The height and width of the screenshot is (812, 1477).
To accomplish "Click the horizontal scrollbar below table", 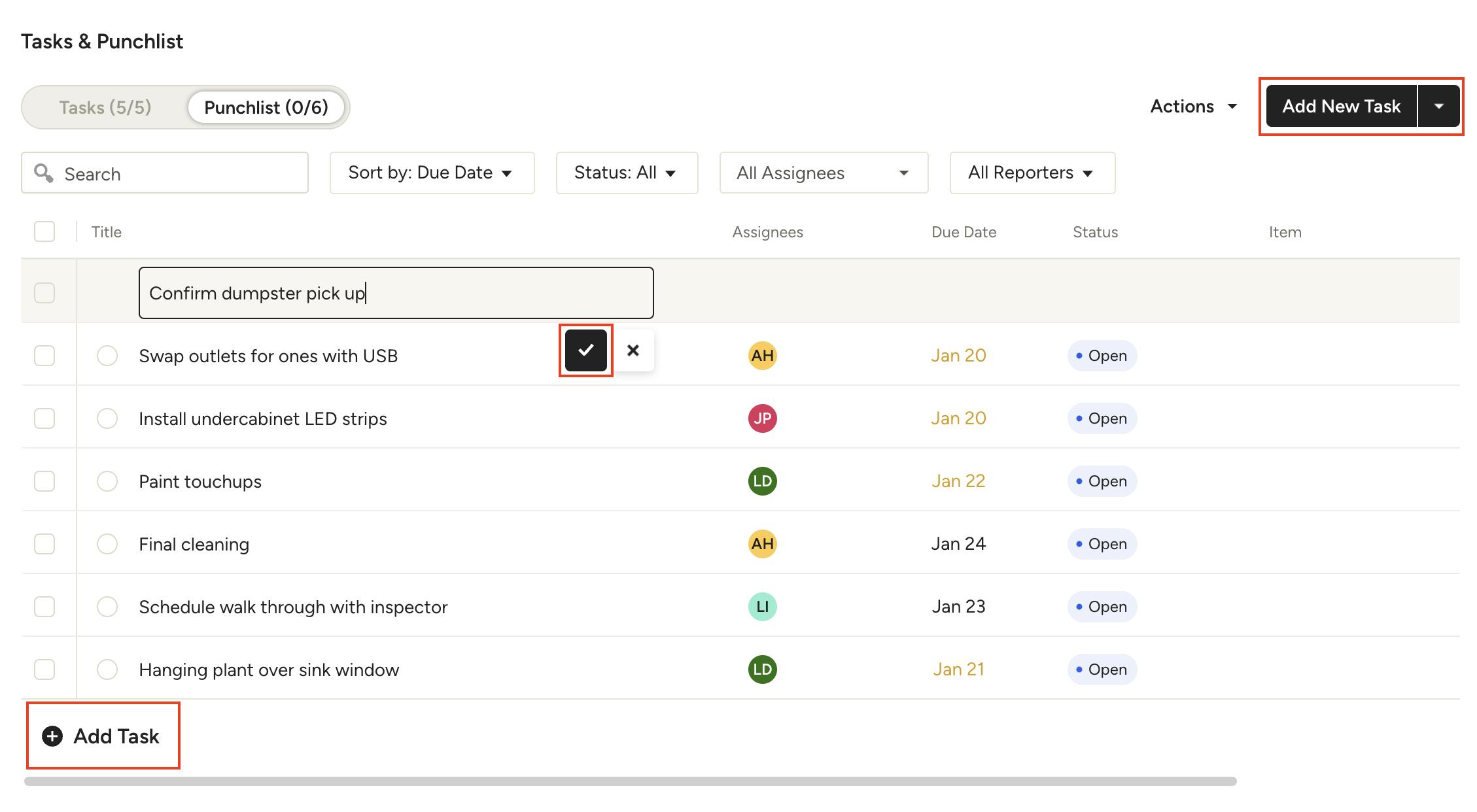I will [x=630, y=781].
